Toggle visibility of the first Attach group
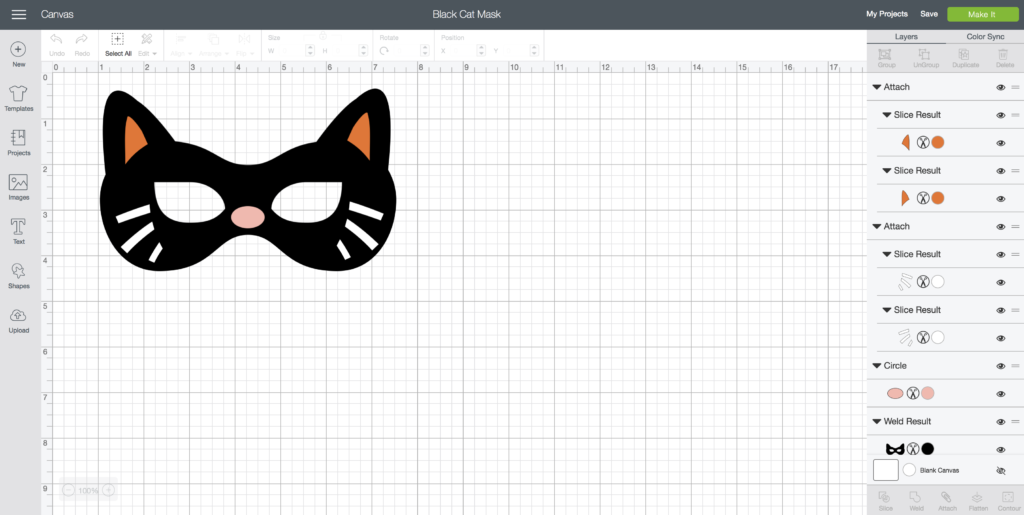Screen dimensions: 1024x515 click(1000, 87)
